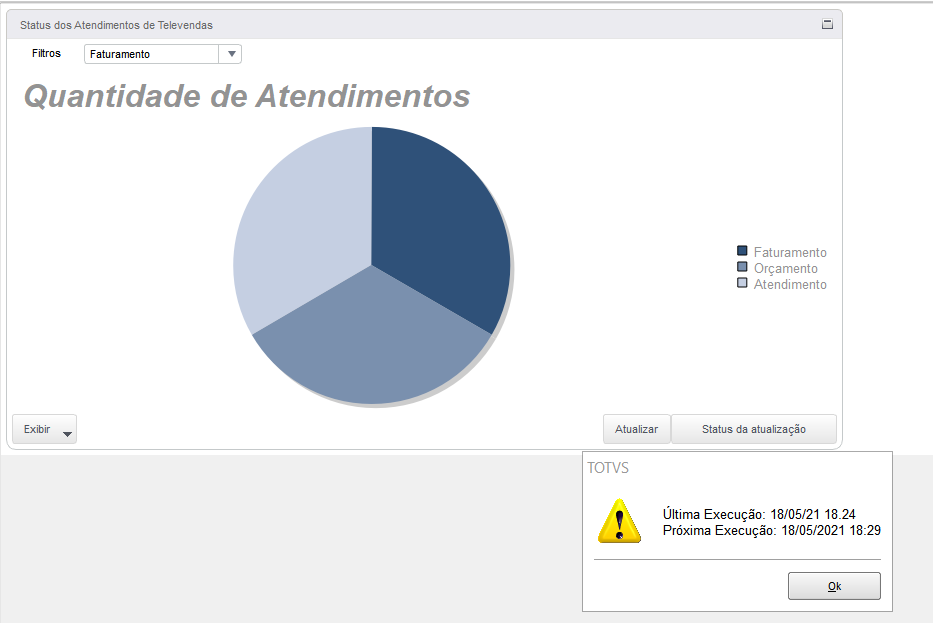
Task: Open Status da atualização
Action: point(754,429)
